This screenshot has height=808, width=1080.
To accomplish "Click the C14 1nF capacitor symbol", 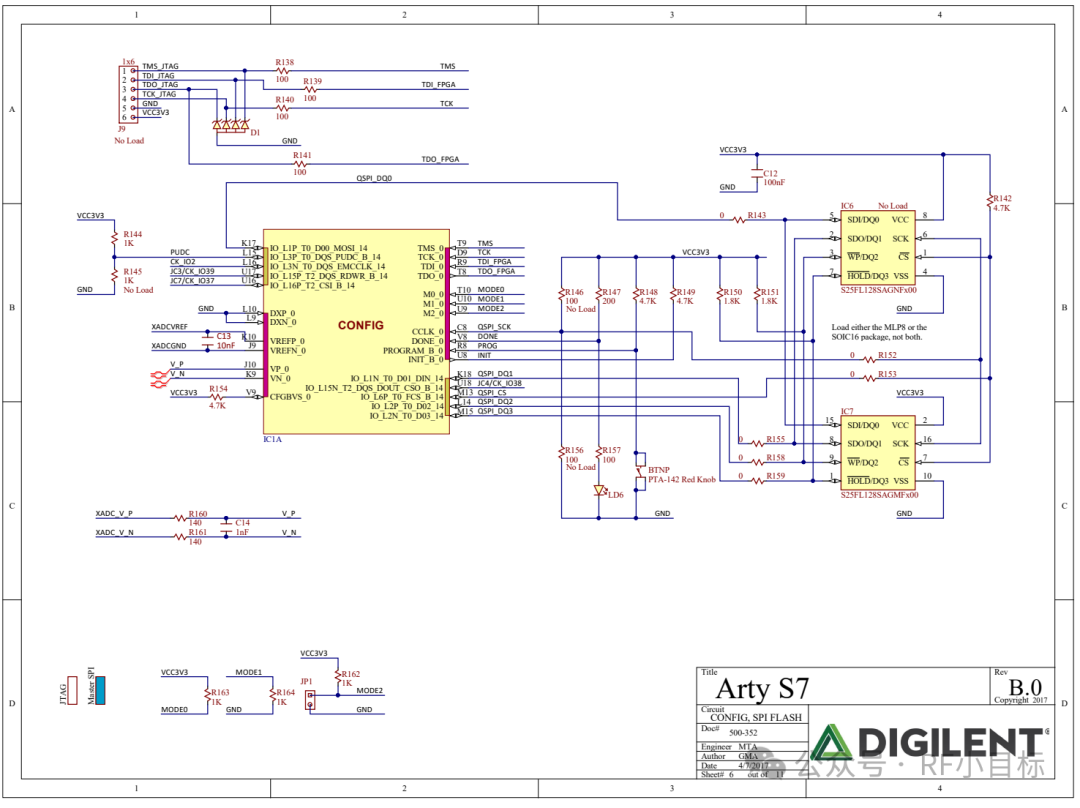I will pyautogui.click(x=226, y=528).
